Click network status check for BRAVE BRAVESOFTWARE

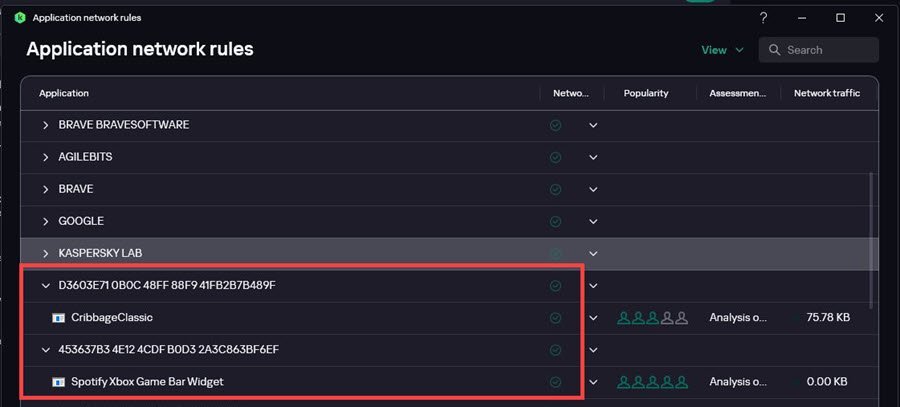click(x=556, y=125)
